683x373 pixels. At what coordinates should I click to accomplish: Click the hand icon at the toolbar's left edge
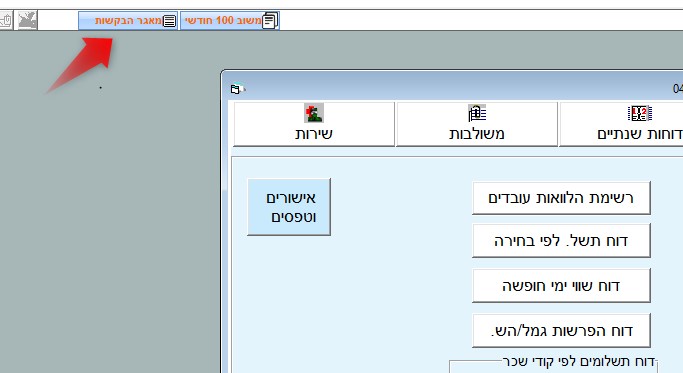tap(6, 20)
